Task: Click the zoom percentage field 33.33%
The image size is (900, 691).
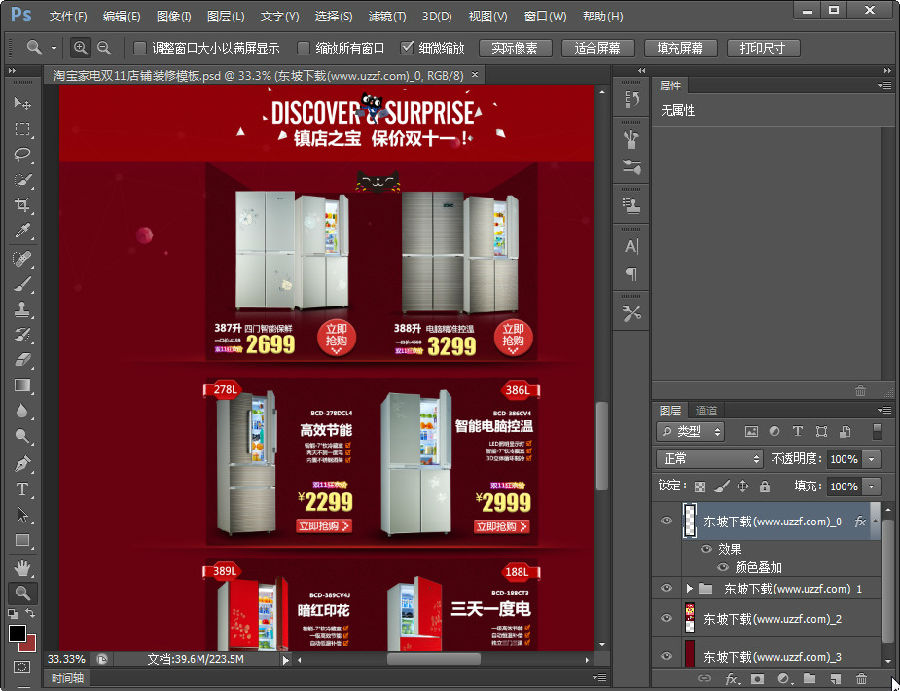Action: (x=67, y=659)
